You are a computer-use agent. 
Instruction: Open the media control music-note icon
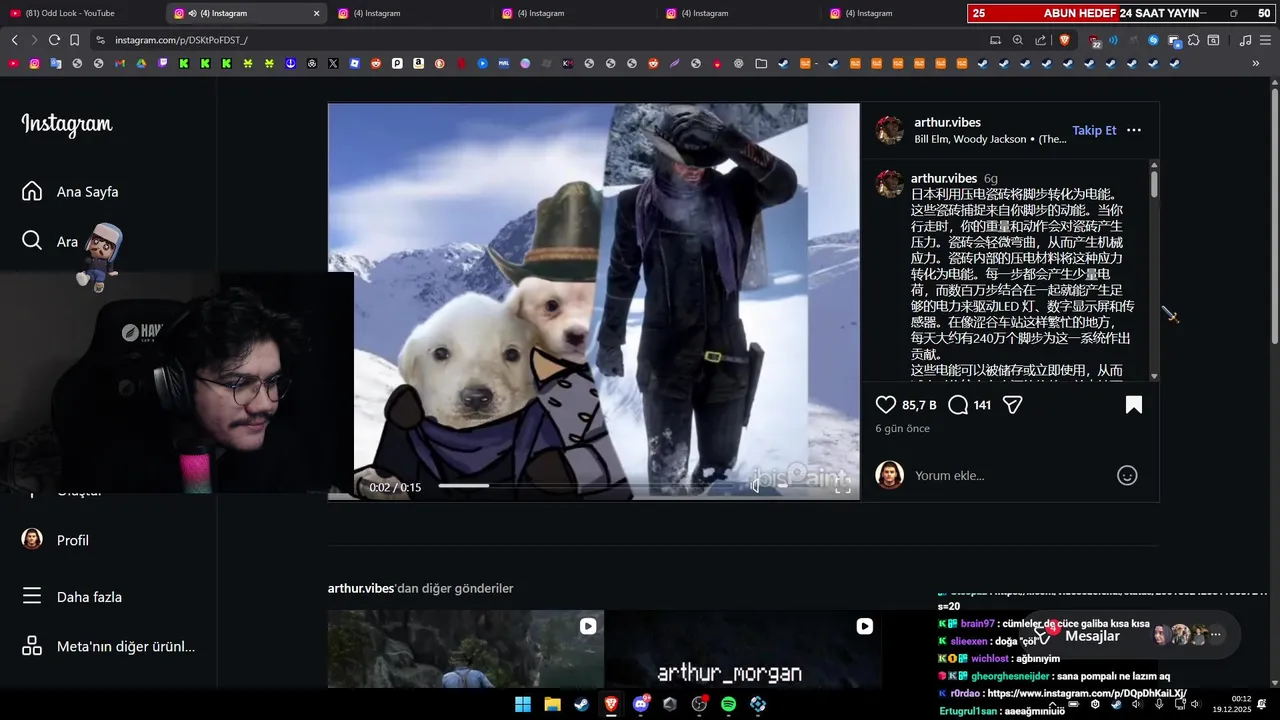[1245, 40]
